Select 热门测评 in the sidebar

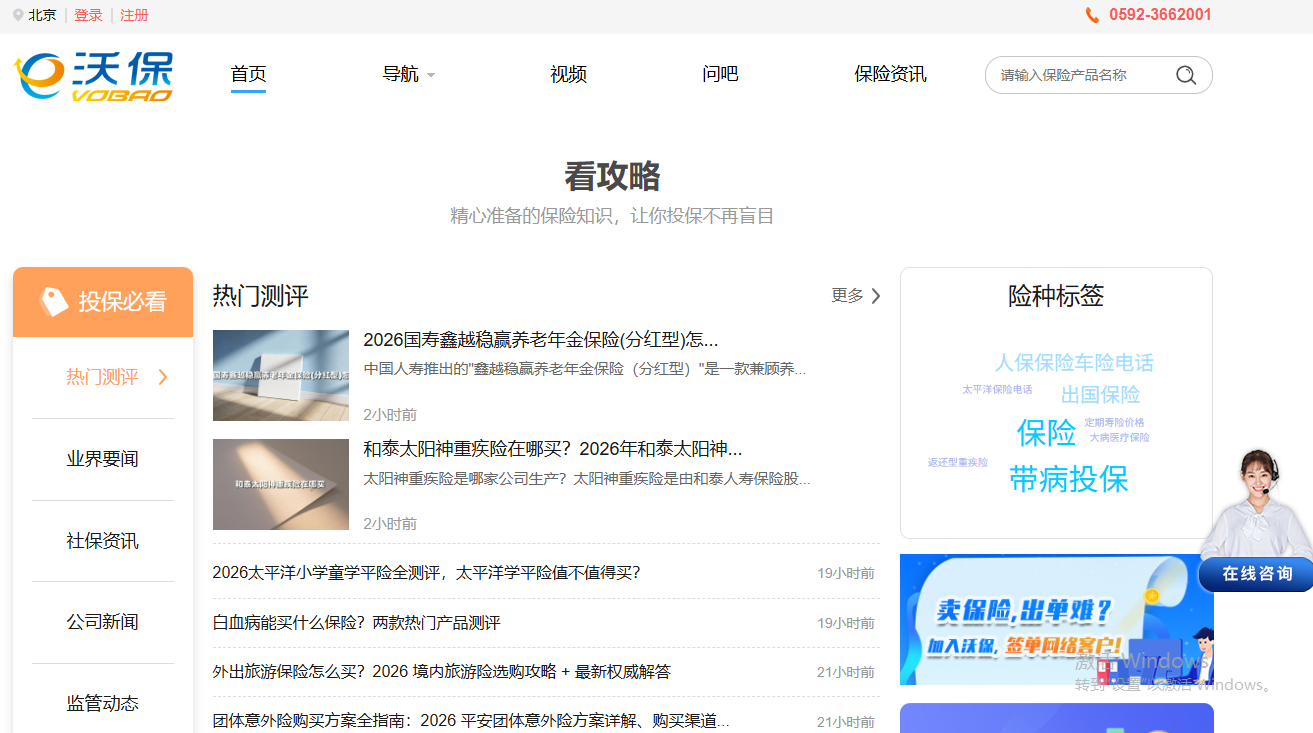(x=102, y=377)
